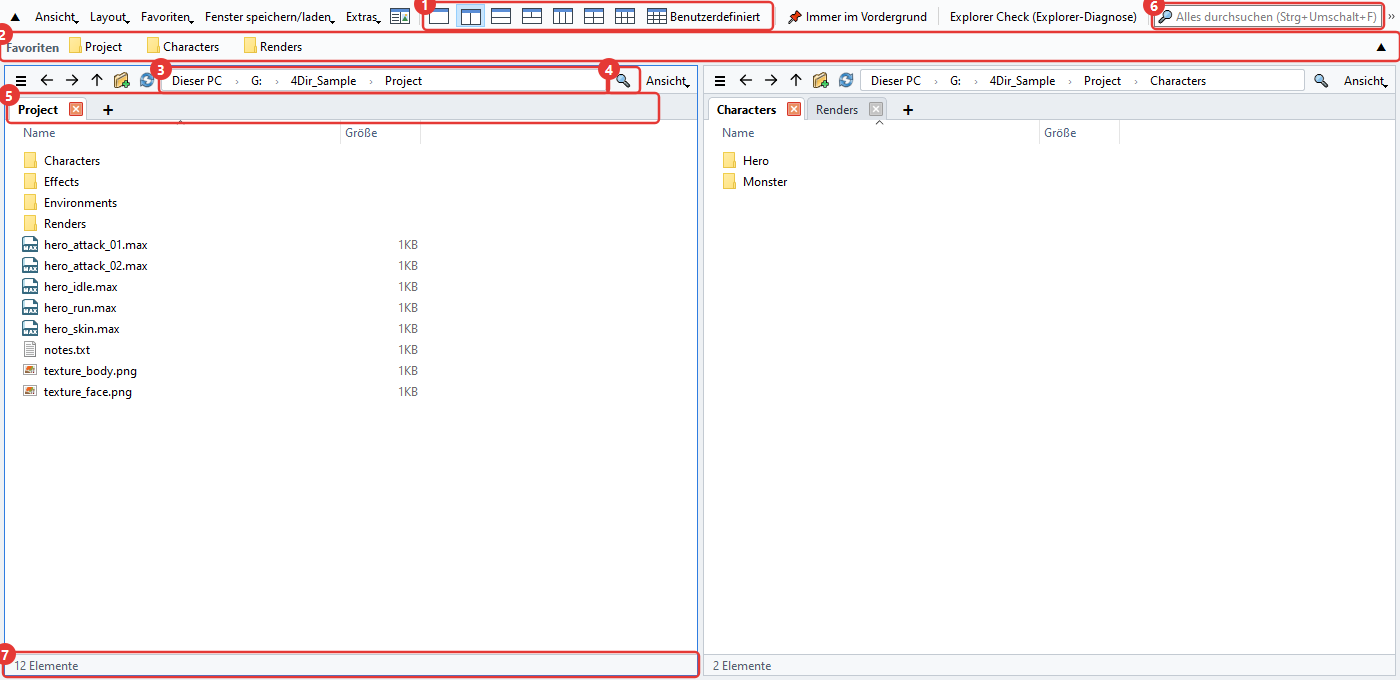Close the Characters tab

click(x=794, y=110)
